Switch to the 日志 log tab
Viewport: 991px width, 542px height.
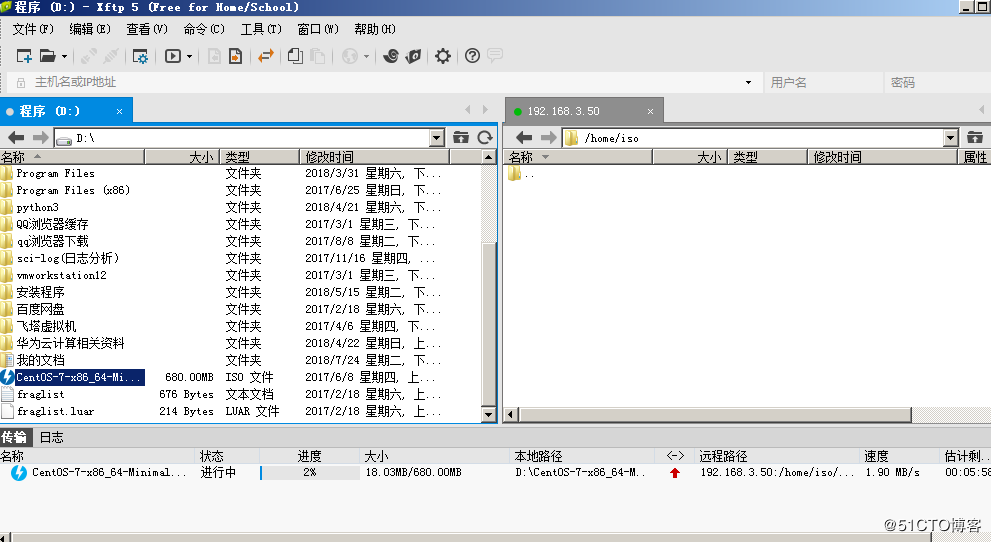click(51, 437)
